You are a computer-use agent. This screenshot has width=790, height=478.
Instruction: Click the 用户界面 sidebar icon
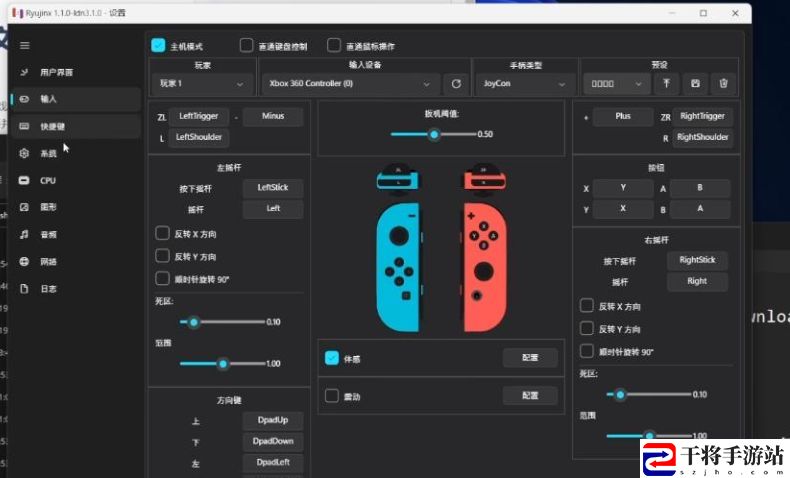[24, 72]
